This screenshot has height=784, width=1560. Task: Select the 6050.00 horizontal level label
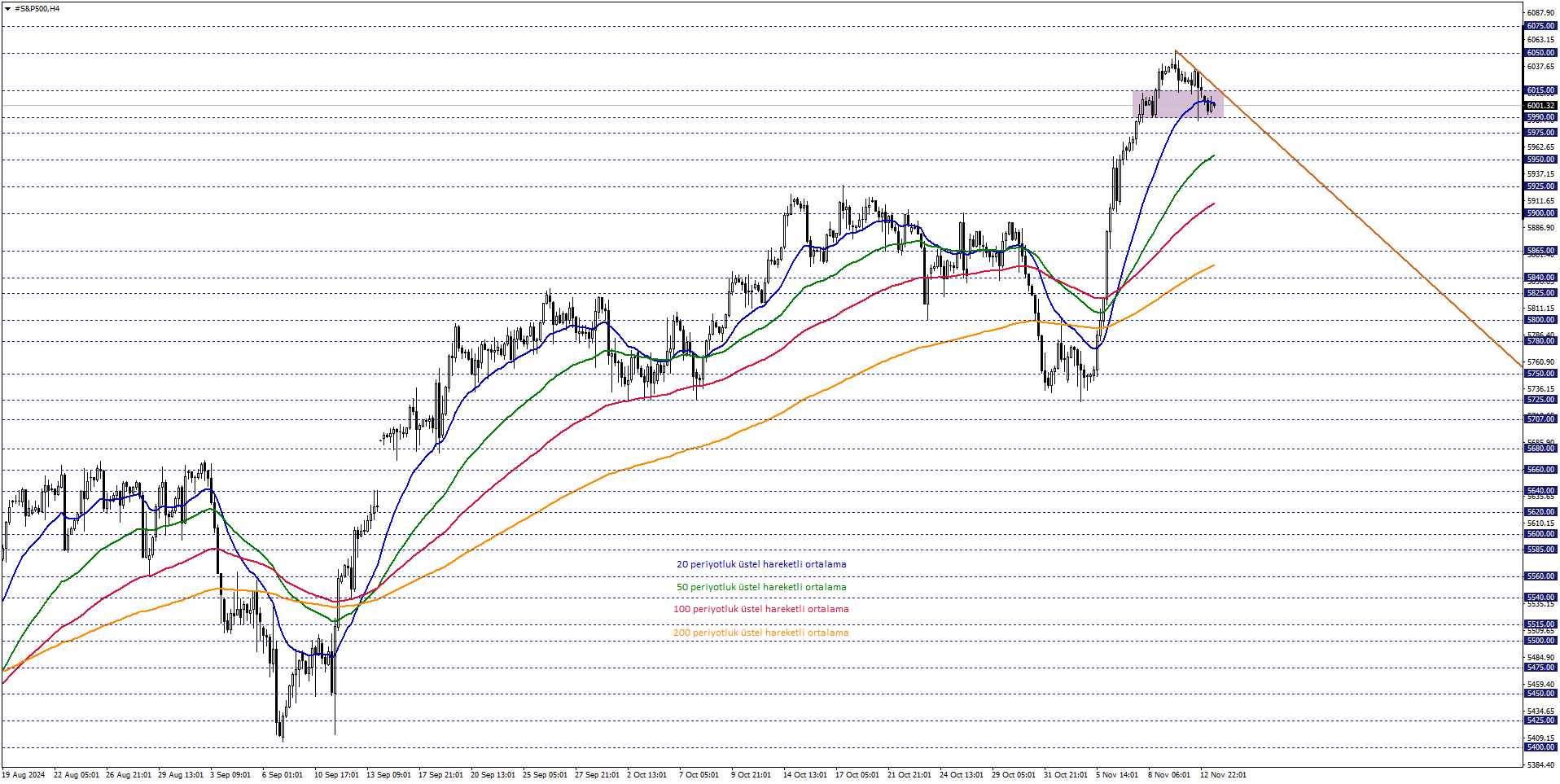(x=1540, y=53)
